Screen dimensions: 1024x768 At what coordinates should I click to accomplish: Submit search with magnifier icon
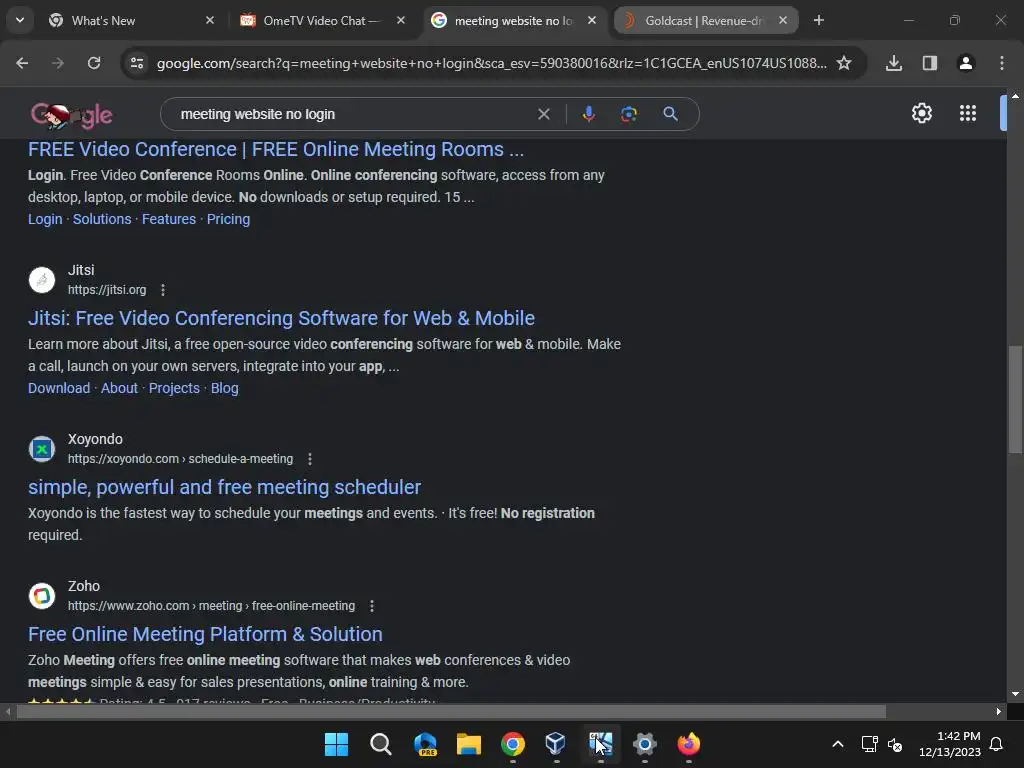tap(670, 114)
